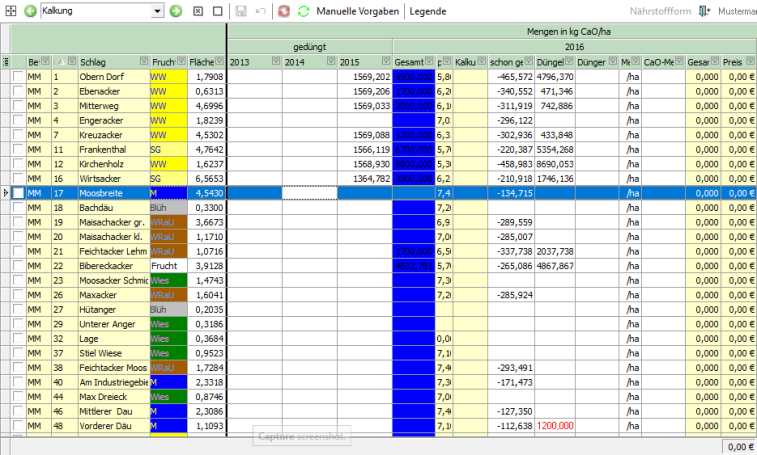Open the Kalkung combo box dropdown arrow
The width and height of the screenshot is (757, 455).
click(157, 11)
